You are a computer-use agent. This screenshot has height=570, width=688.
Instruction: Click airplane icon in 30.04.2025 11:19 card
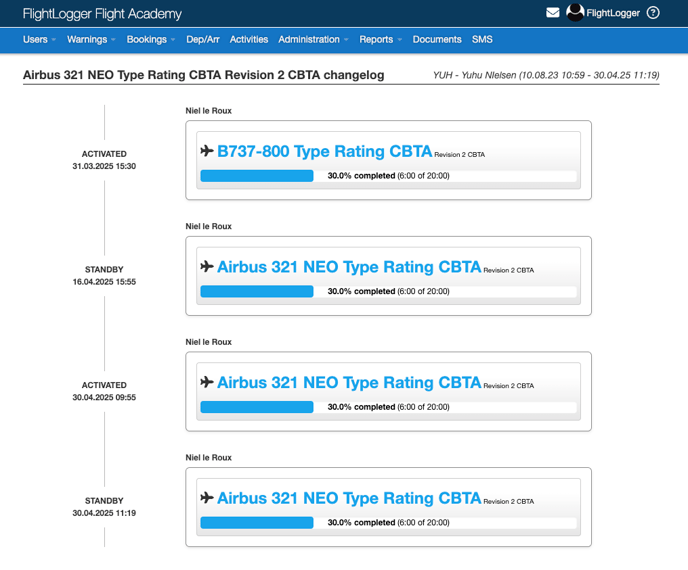point(207,498)
